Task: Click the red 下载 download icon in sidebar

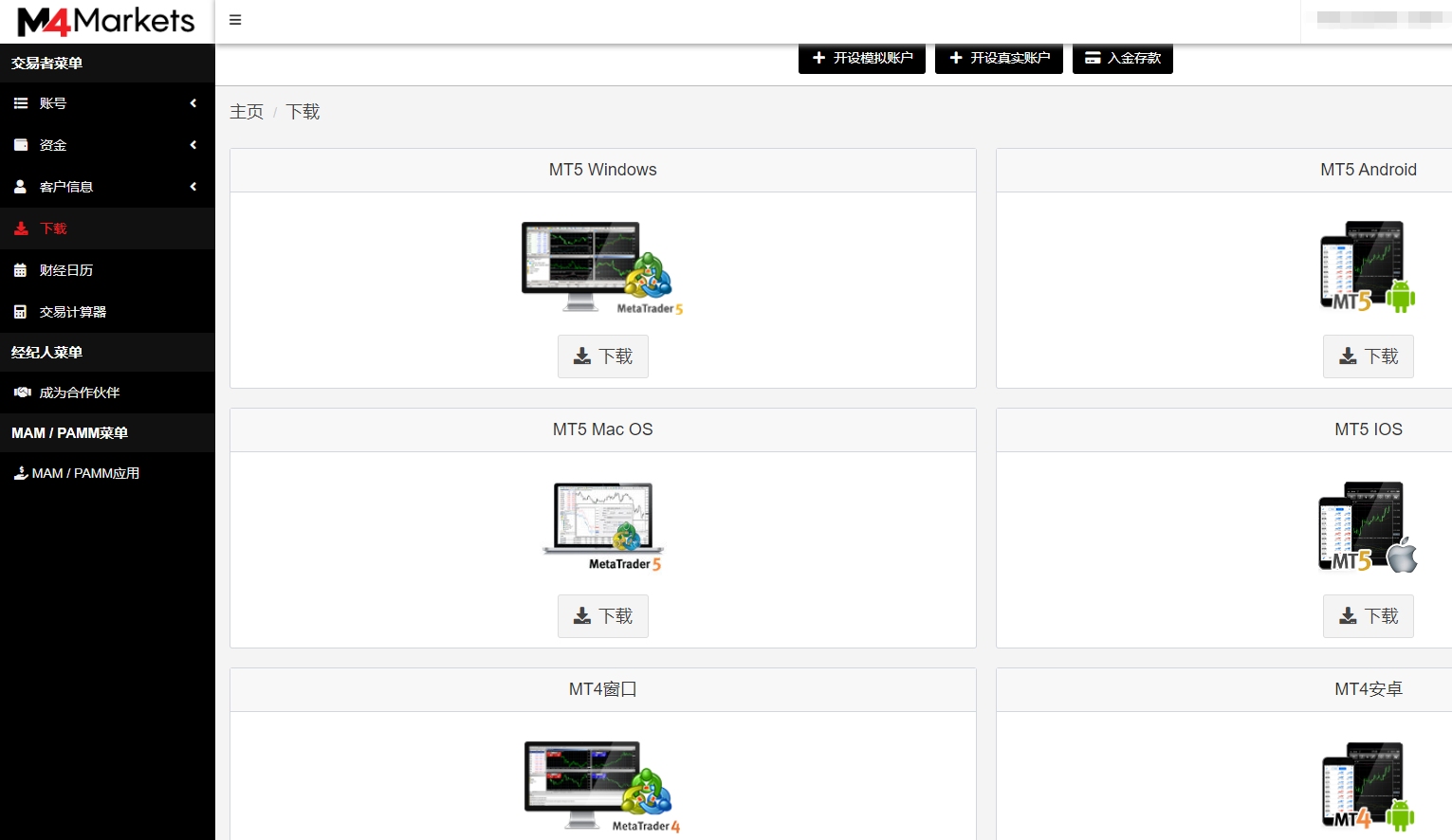Action: pyautogui.click(x=21, y=228)
